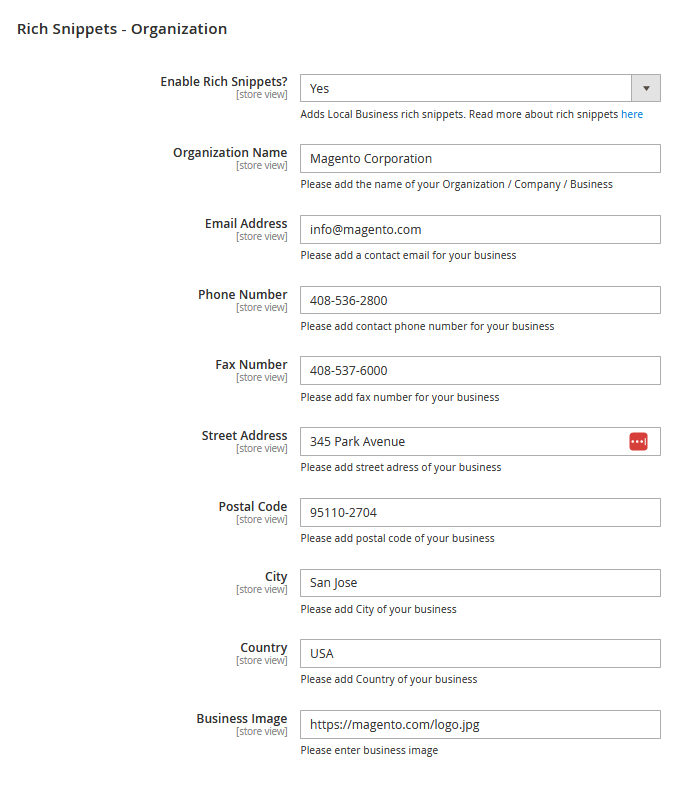This screenshot has width=684, height=787.
Task: Click the Email Address label
Action: (246, 223)
